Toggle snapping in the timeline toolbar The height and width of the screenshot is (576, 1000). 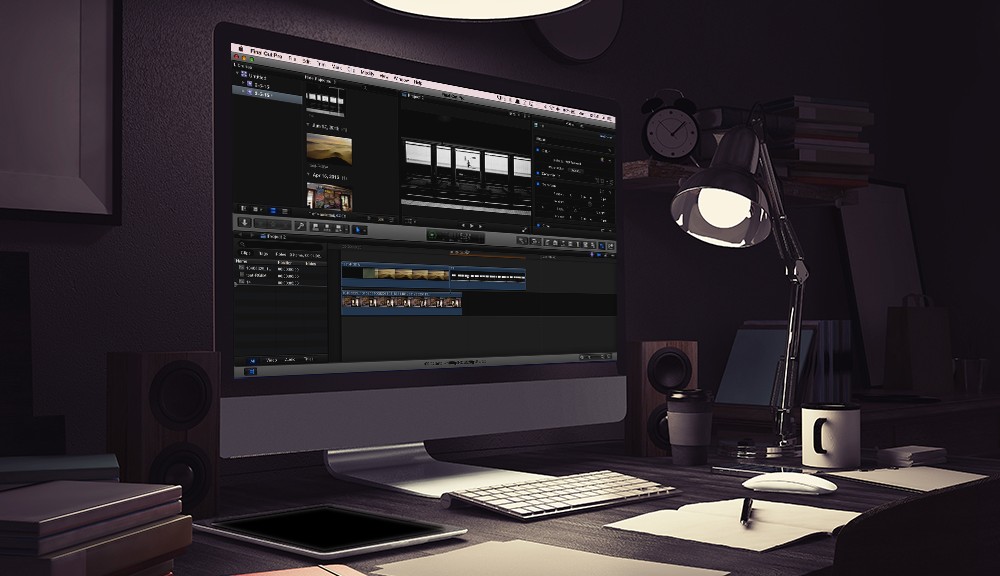pos(613,255)
